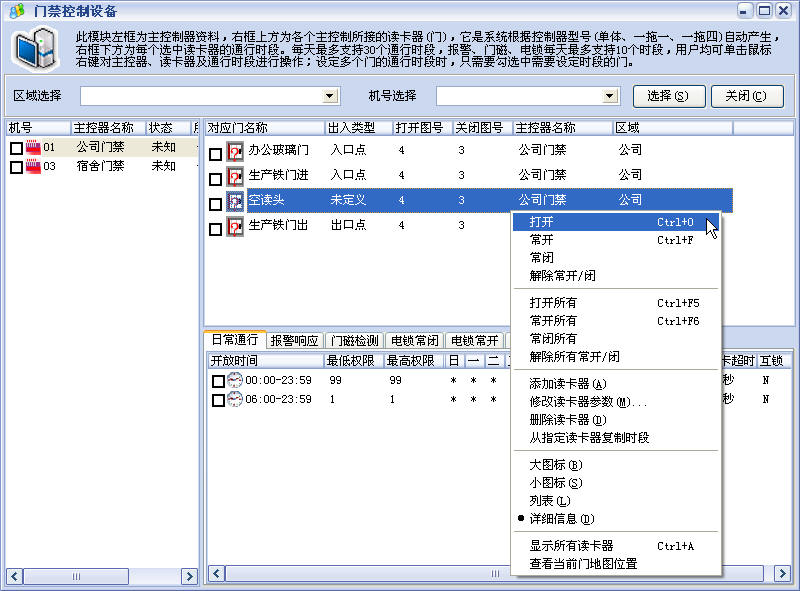Switch to the 报警响应 tab
800x591 pixels.
294,341
